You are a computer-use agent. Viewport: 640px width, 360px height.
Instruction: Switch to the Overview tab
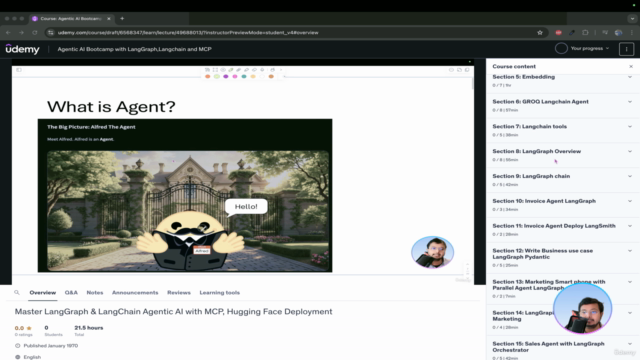[42, 292]
